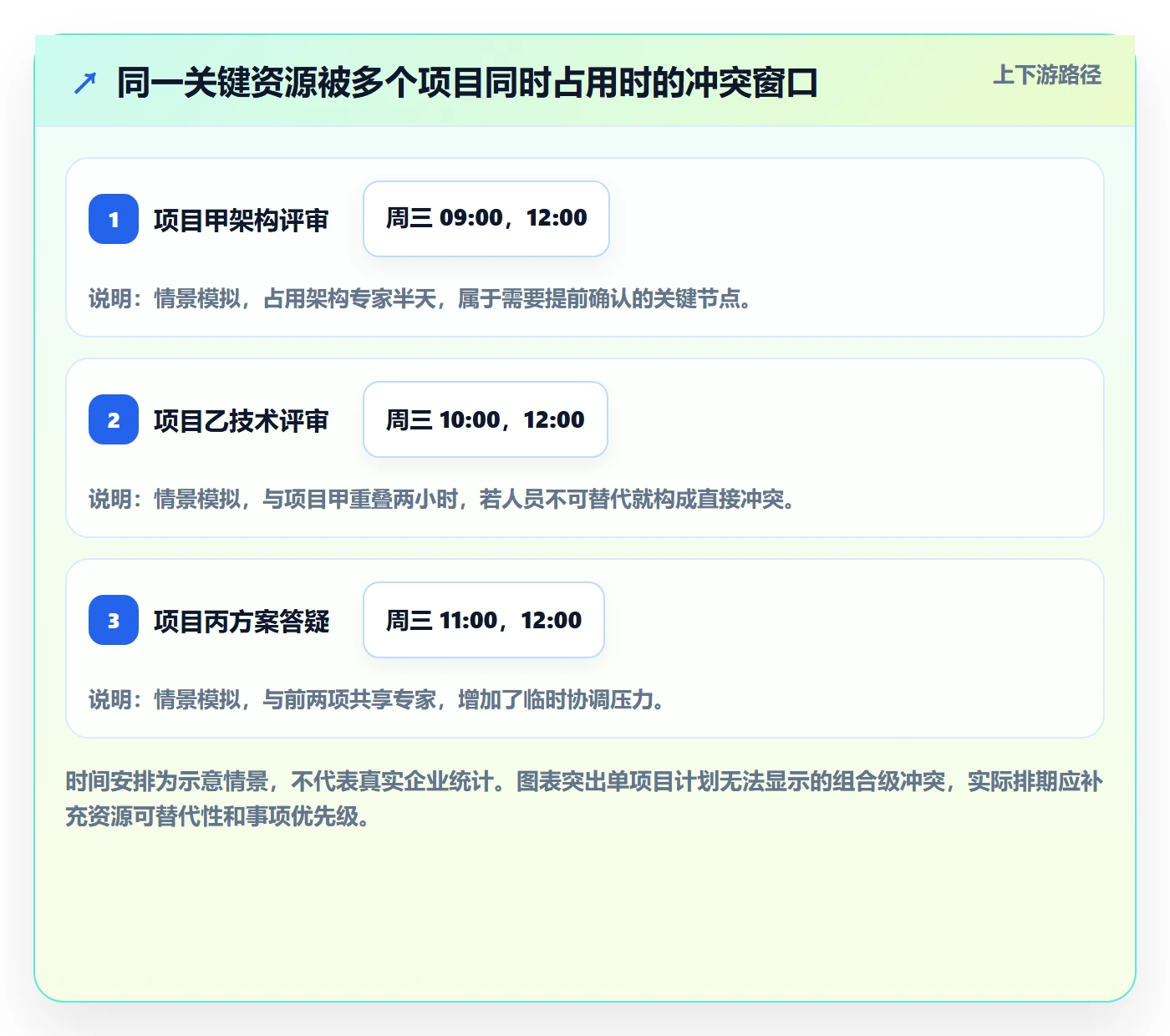Click the title 同一关键资源被多个项目同时占用时的冲突窗口

(x=467, y=83)
